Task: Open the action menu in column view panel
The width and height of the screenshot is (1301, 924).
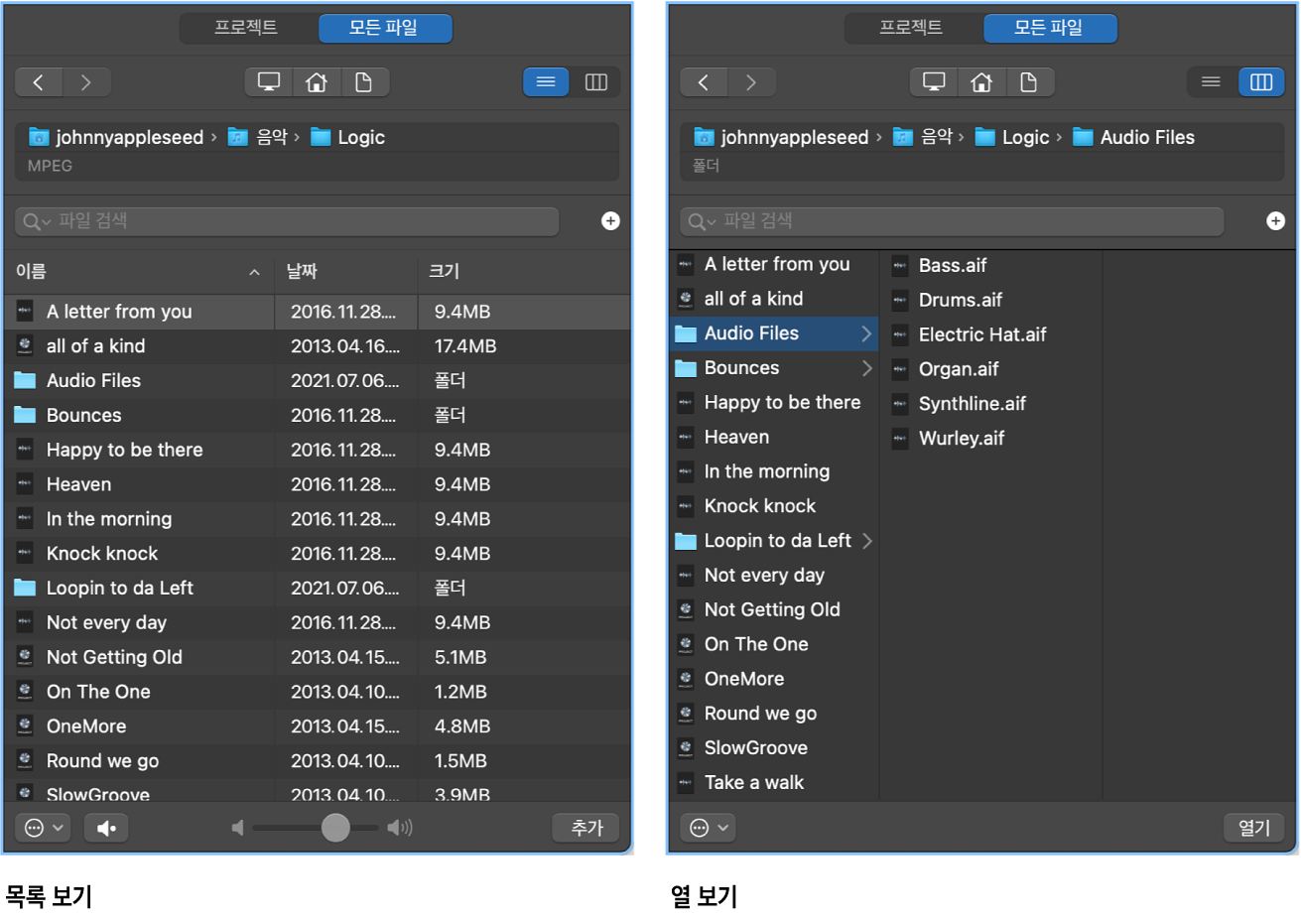Action: point(709,828)
